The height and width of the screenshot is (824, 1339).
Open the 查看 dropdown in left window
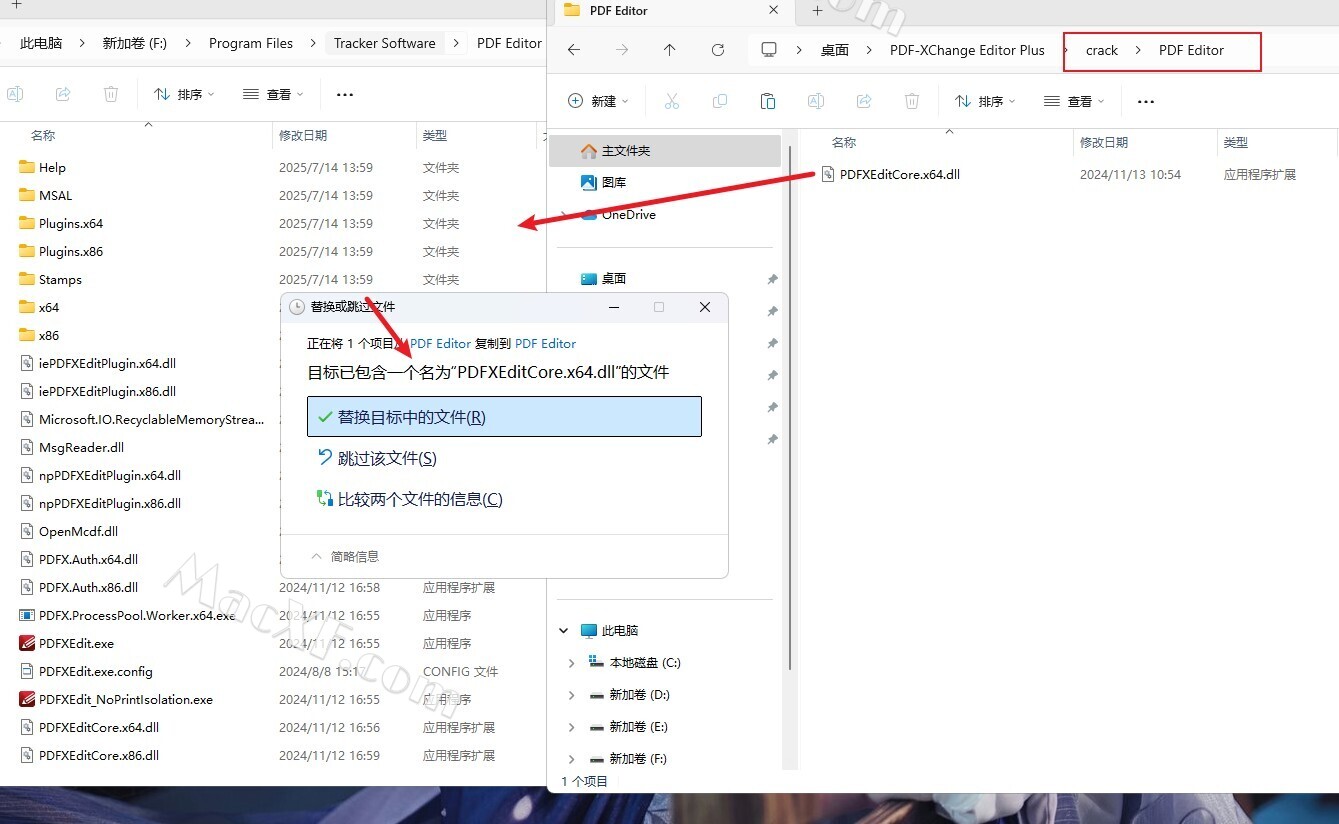273,94
